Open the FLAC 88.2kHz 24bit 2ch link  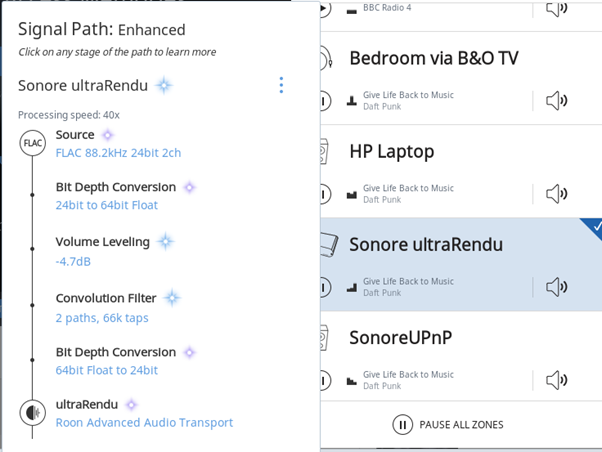pyautogui.click(x=118, y=153)
